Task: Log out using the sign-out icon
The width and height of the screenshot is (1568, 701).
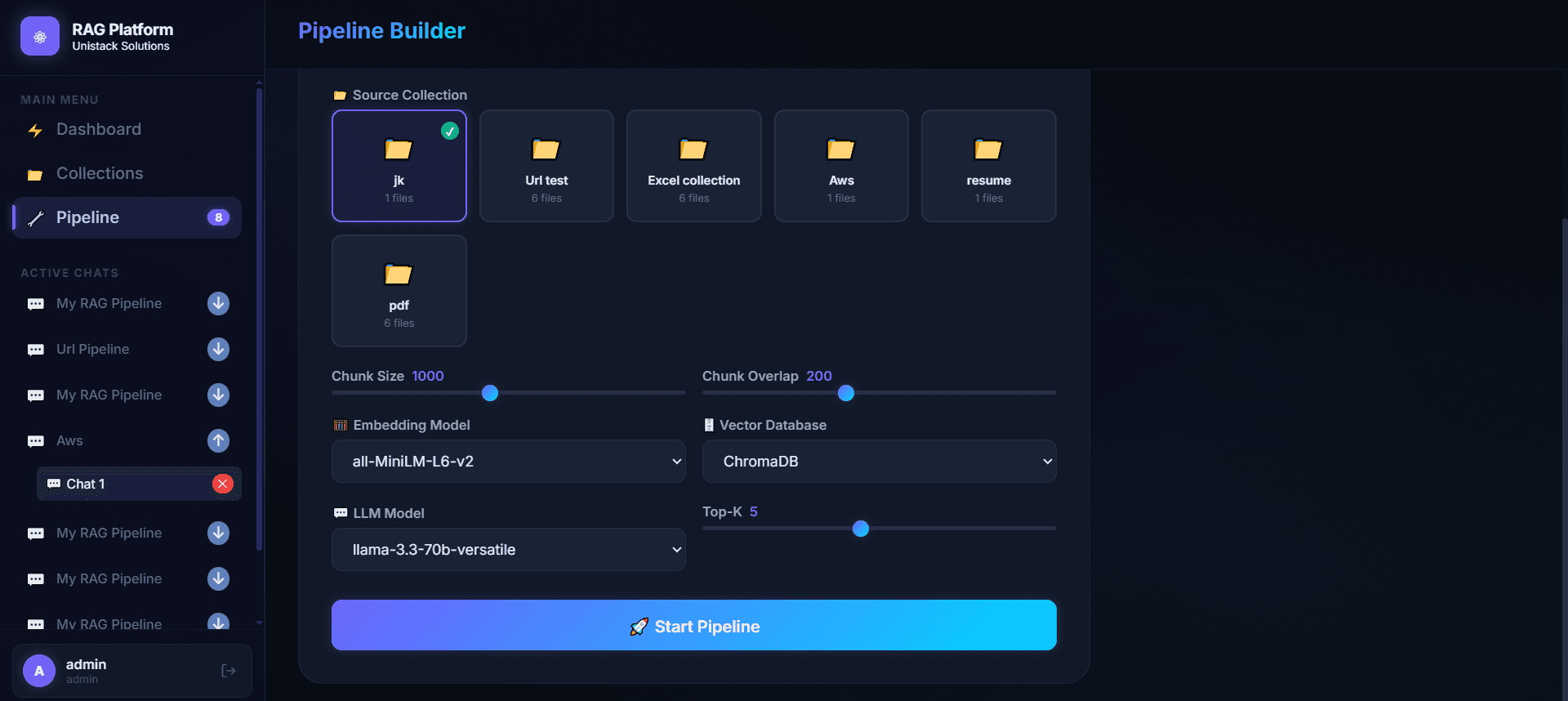Action: pos(229,671)
